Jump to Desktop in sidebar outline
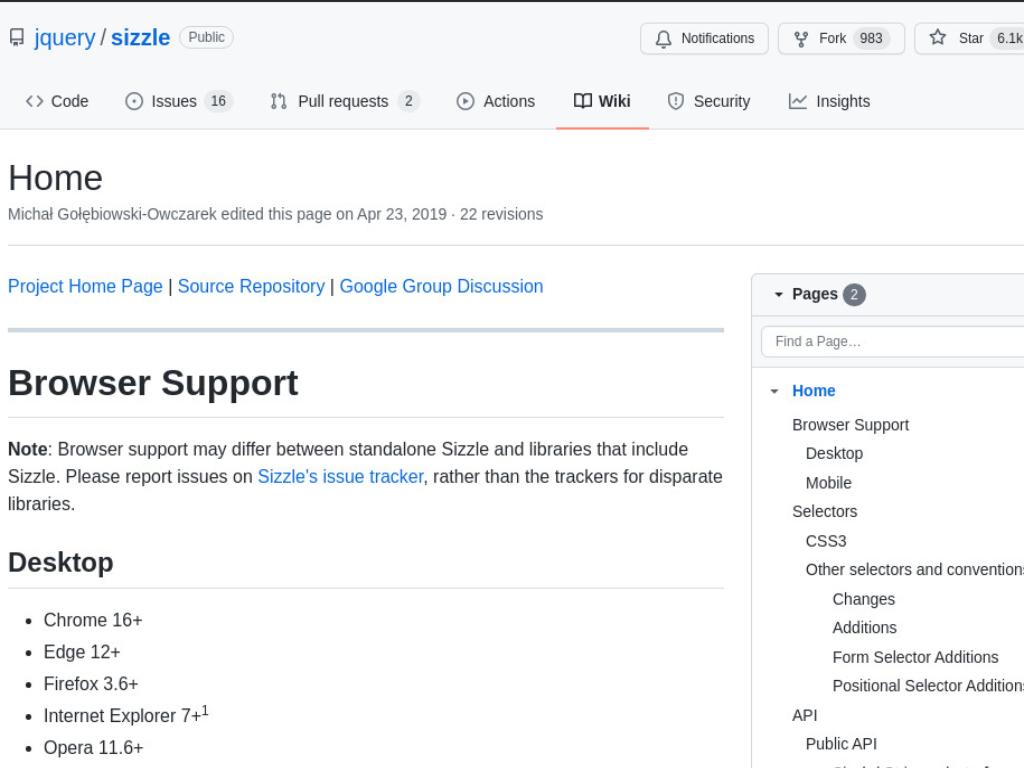 point(834,453)
